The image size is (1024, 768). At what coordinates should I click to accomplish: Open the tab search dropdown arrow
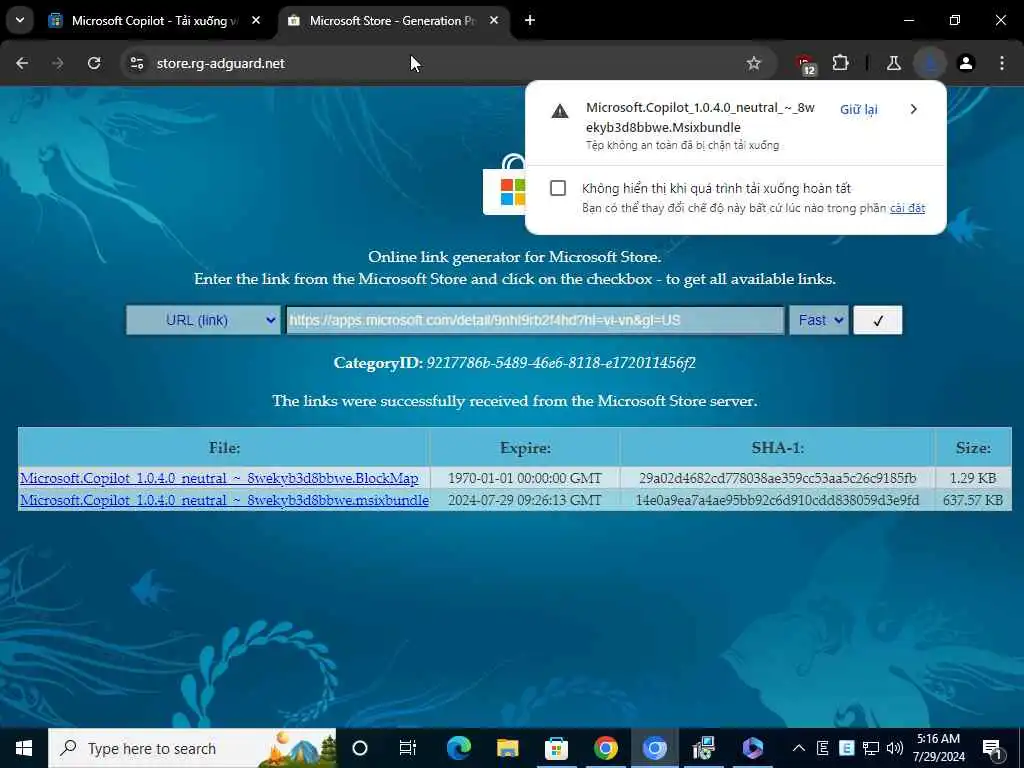point(20,20)
